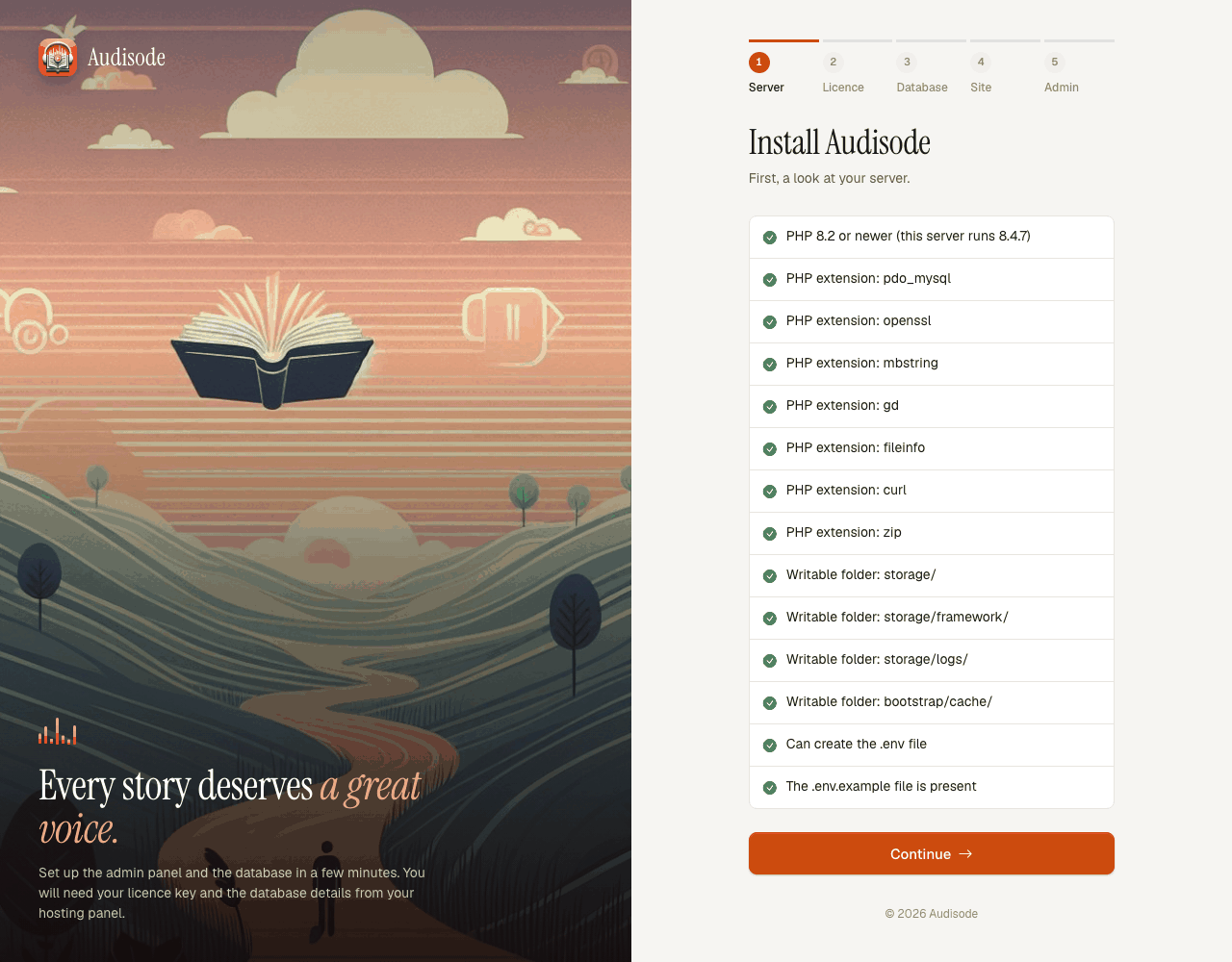Click the Audisode app logo icon
The width and height of the screenshot is (1232, 962).
point(58,58)
